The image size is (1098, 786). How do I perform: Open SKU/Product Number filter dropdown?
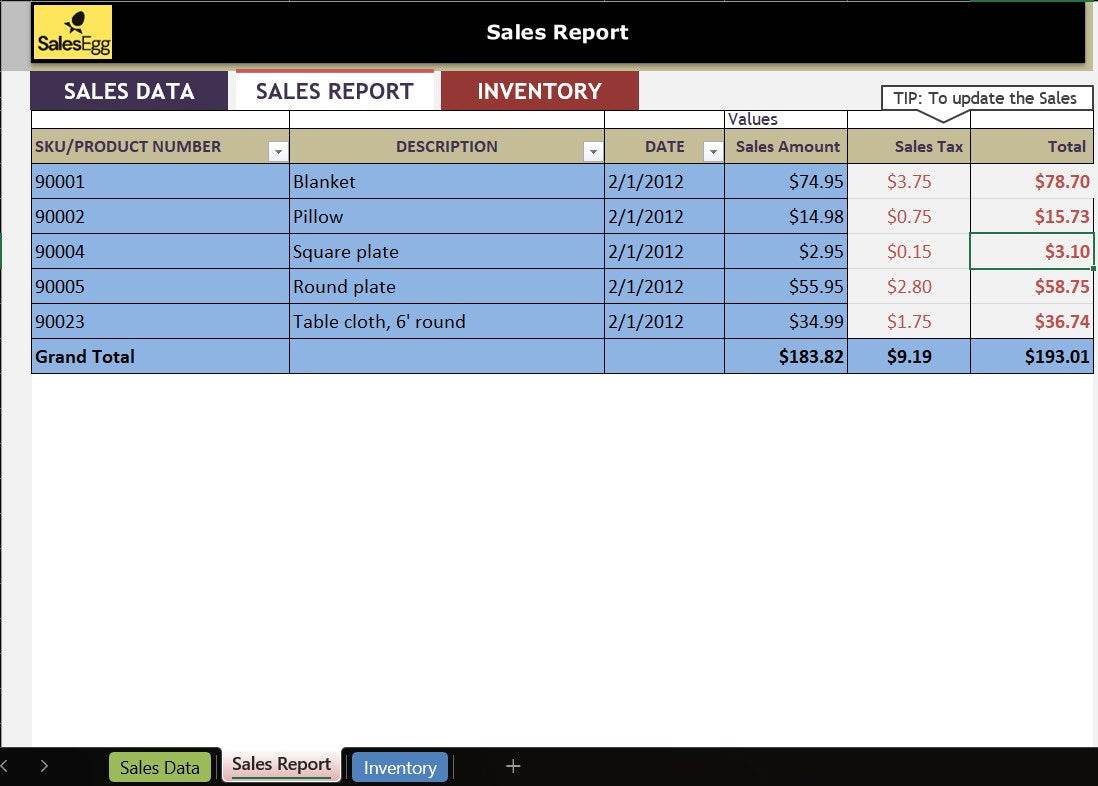[x=278, y=152]
